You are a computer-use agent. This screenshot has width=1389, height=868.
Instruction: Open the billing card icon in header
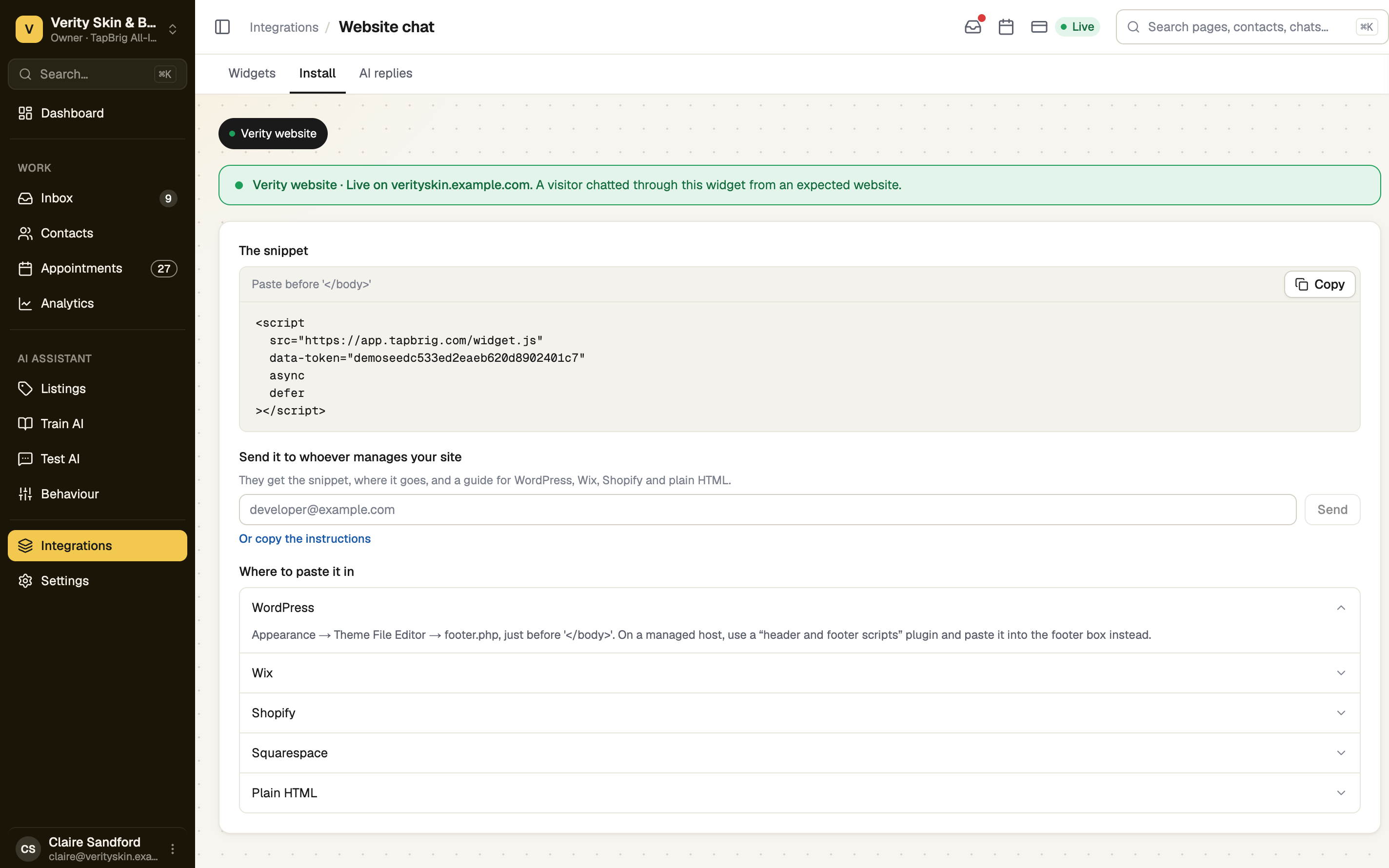click(1039, 27)
